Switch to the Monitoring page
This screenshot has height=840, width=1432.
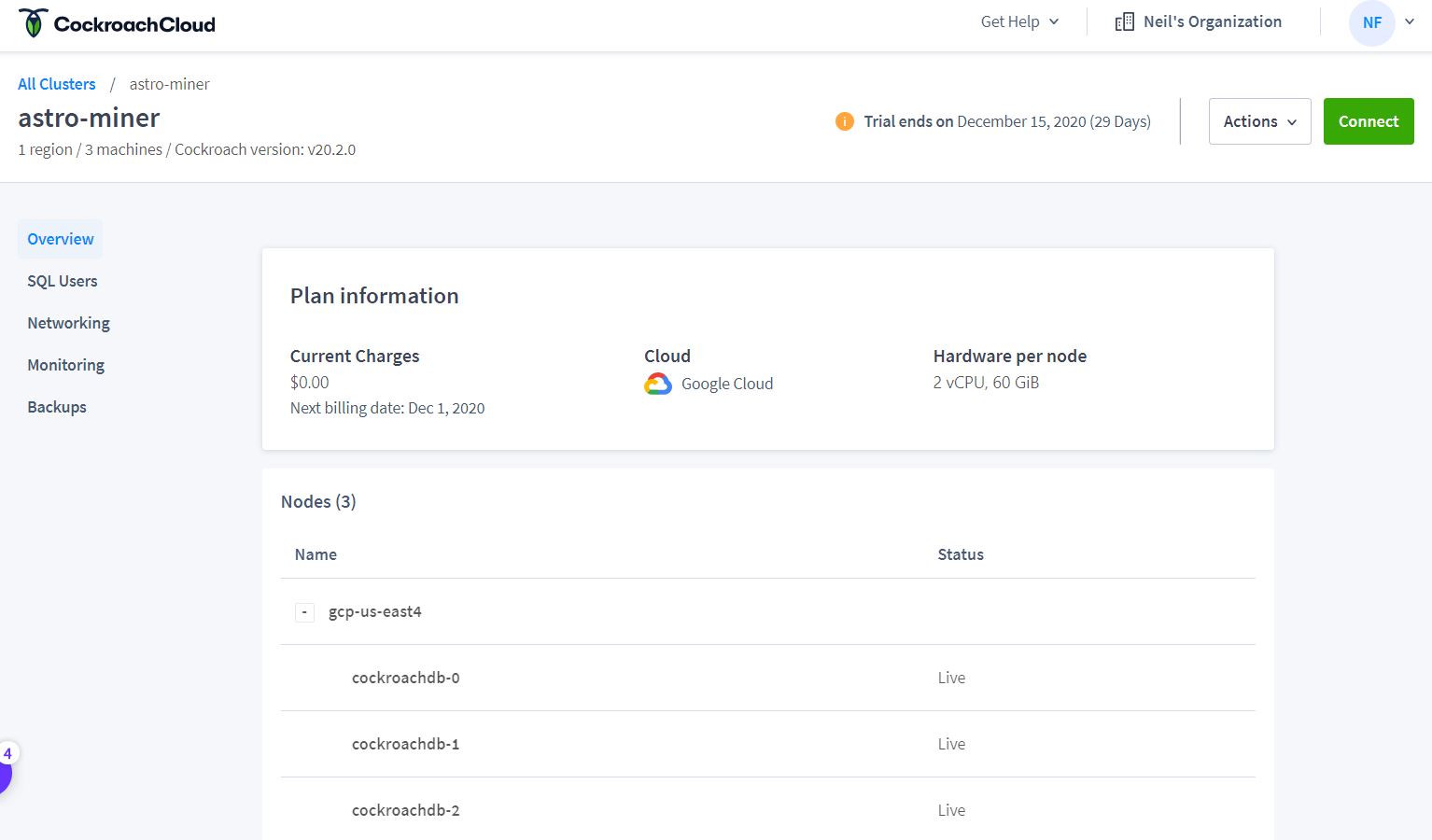[x=65, y=365]
